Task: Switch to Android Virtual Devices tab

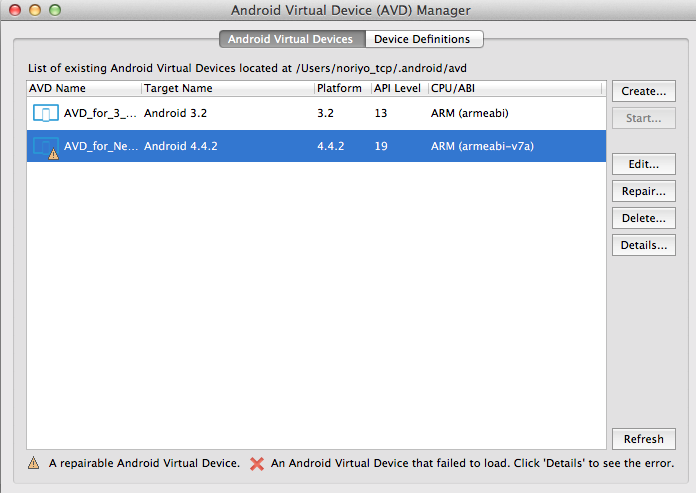Action: pyautogui.click(x=292, y=39)
